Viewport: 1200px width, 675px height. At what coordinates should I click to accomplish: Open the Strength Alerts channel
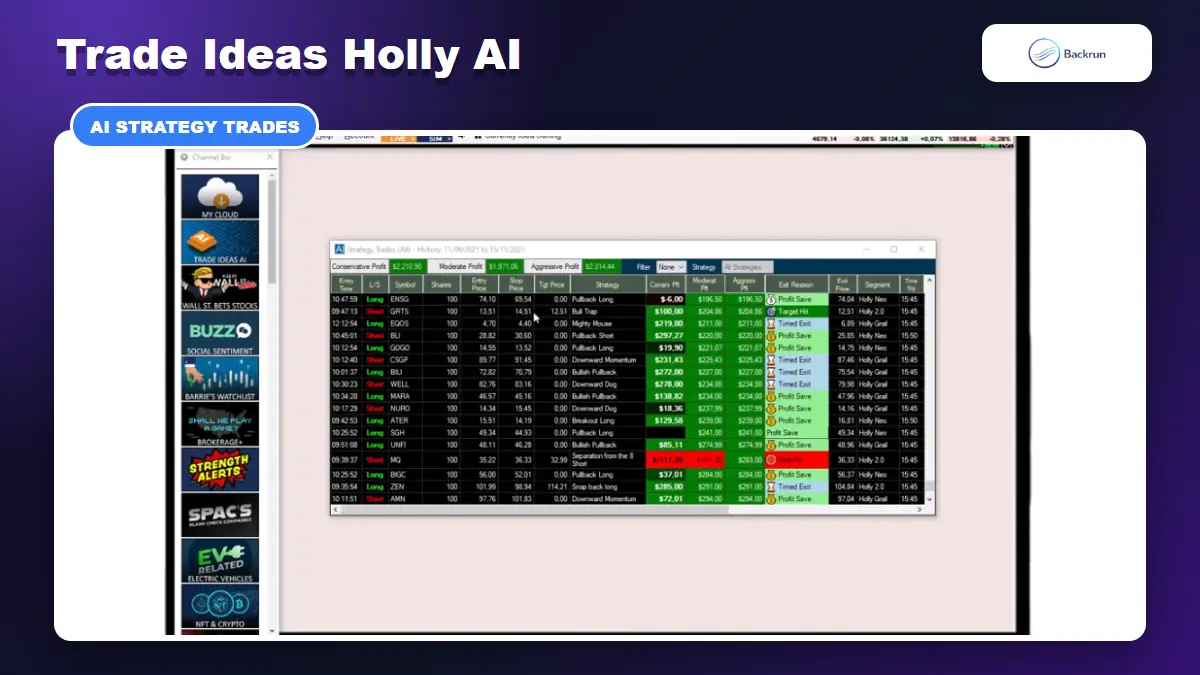(220, 469)
